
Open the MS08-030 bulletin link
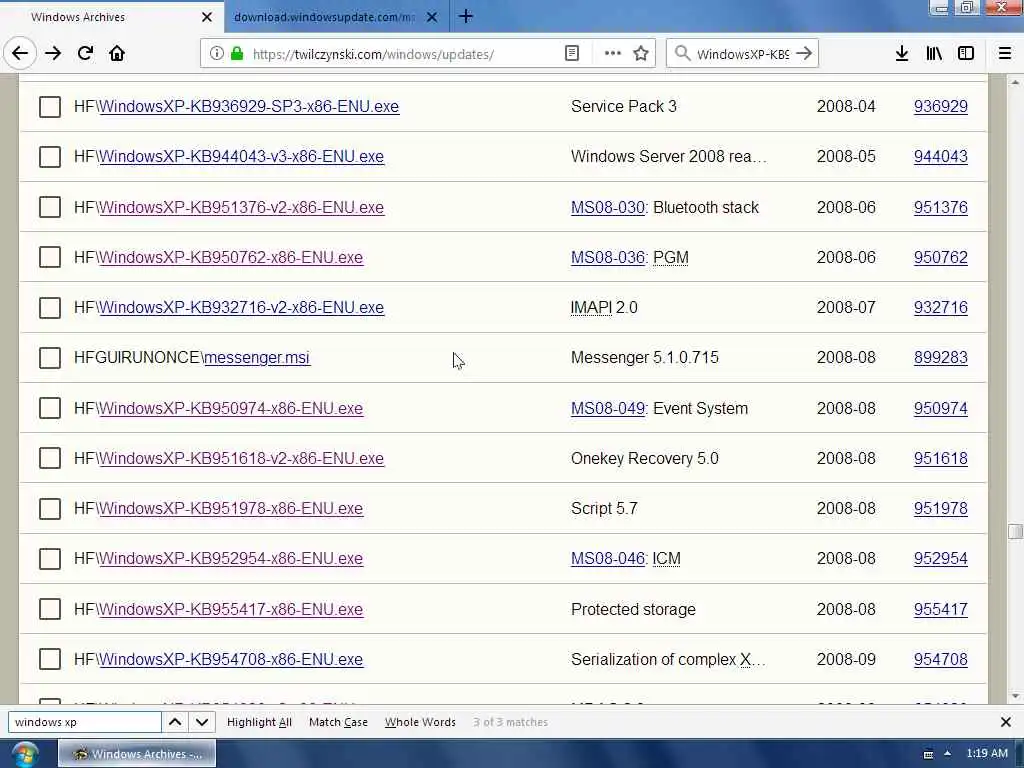(x=607, y=207)
